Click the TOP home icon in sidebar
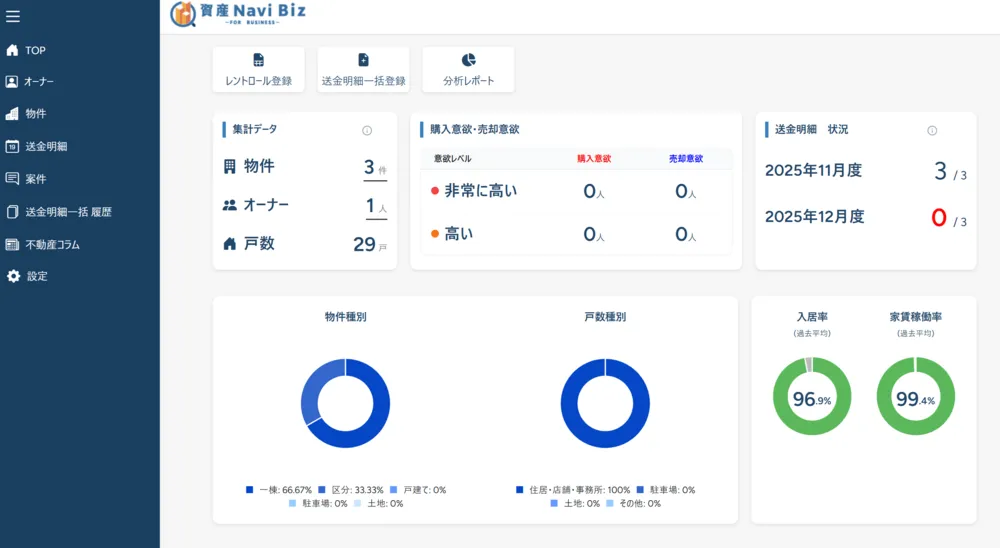Screen dimensions: 1000x548 12,50
